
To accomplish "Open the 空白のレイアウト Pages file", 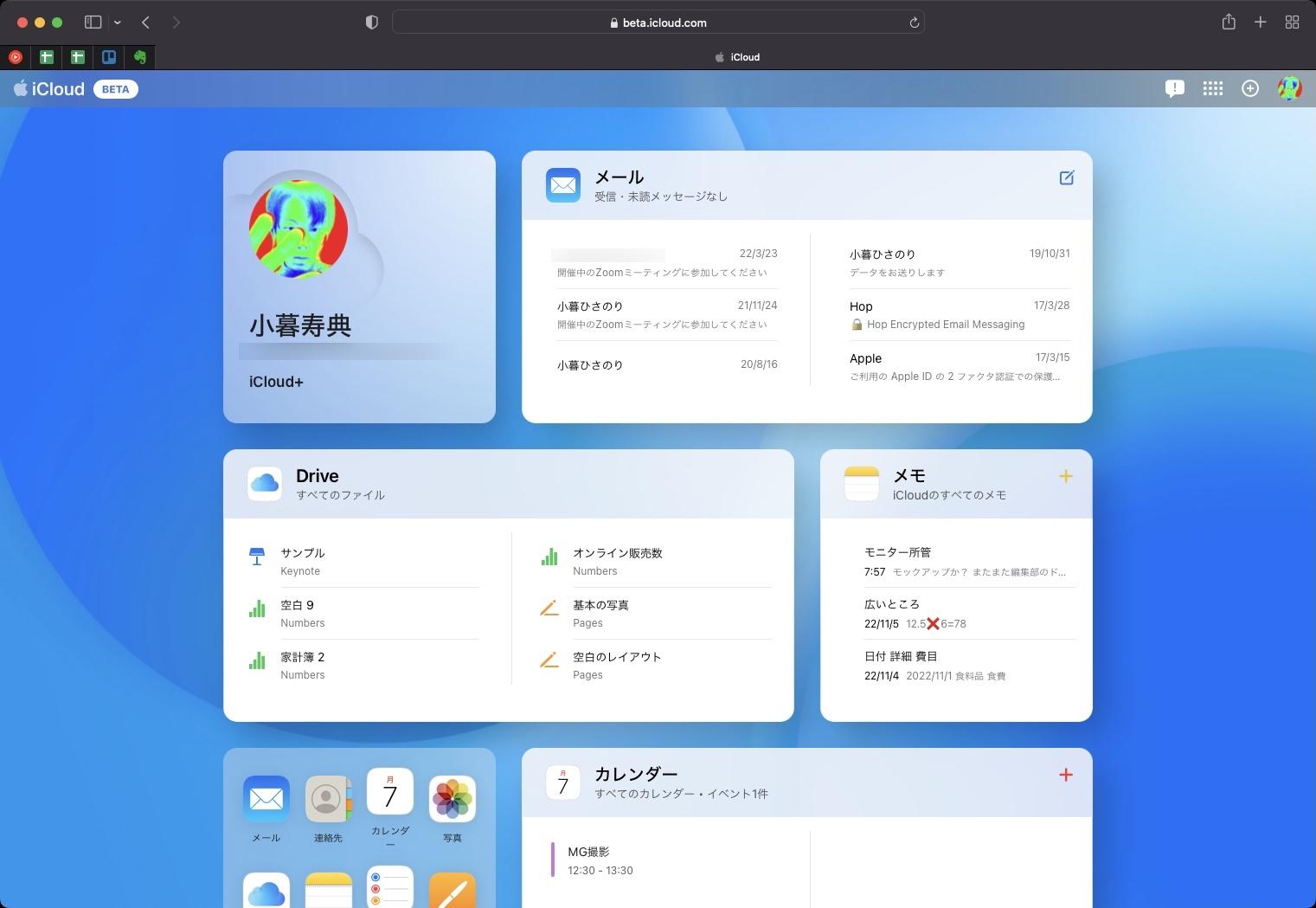I will click(x=655, y=665).
